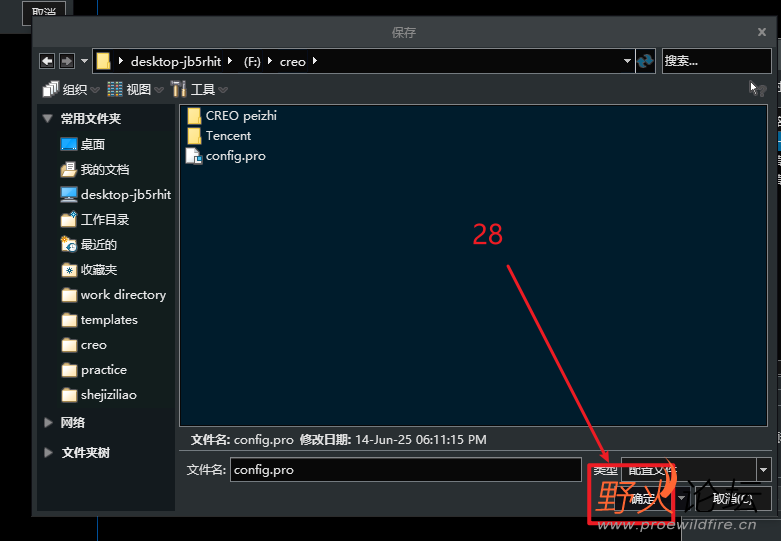Viewport: 781px width, 541px height.
Task: Open 收藏夹 favorites in sidebar
Action: coord(89,270)
